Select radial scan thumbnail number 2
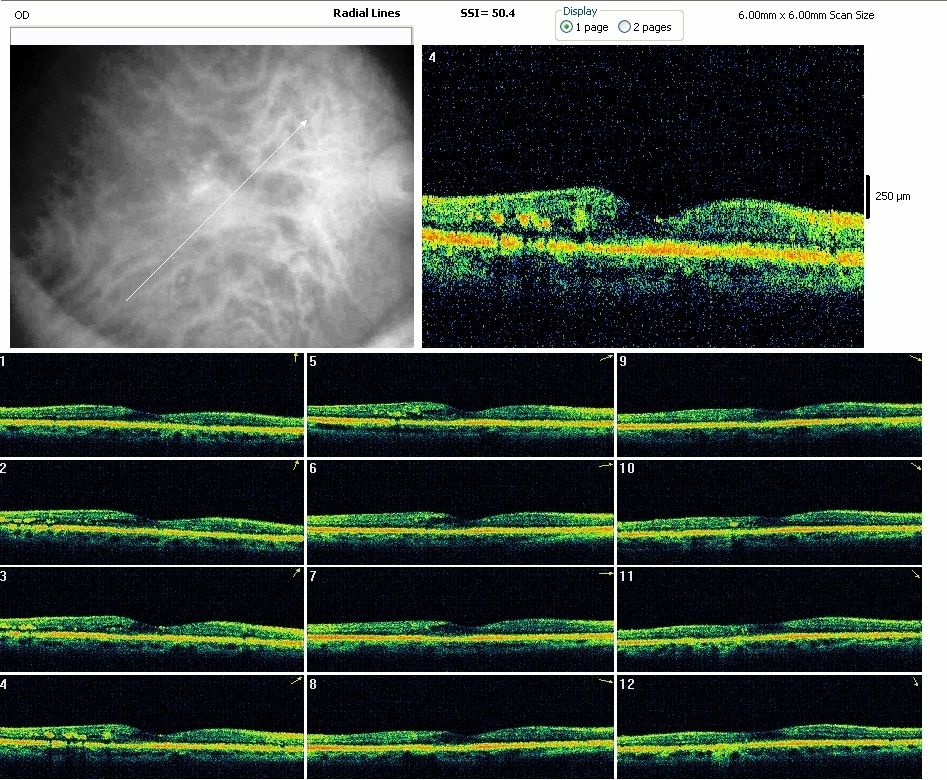 [x=151, y=512]
